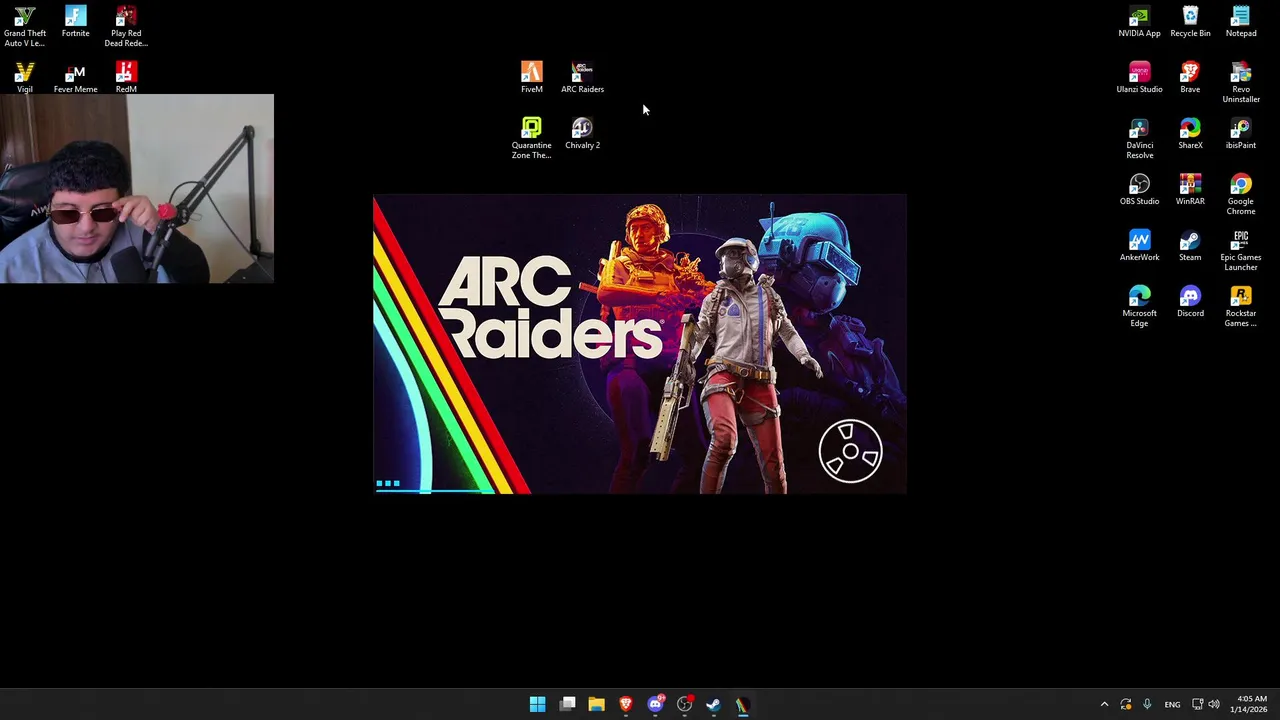
Task: Open ibisPaint desktop shortcut
Action: click(1241, 134)
